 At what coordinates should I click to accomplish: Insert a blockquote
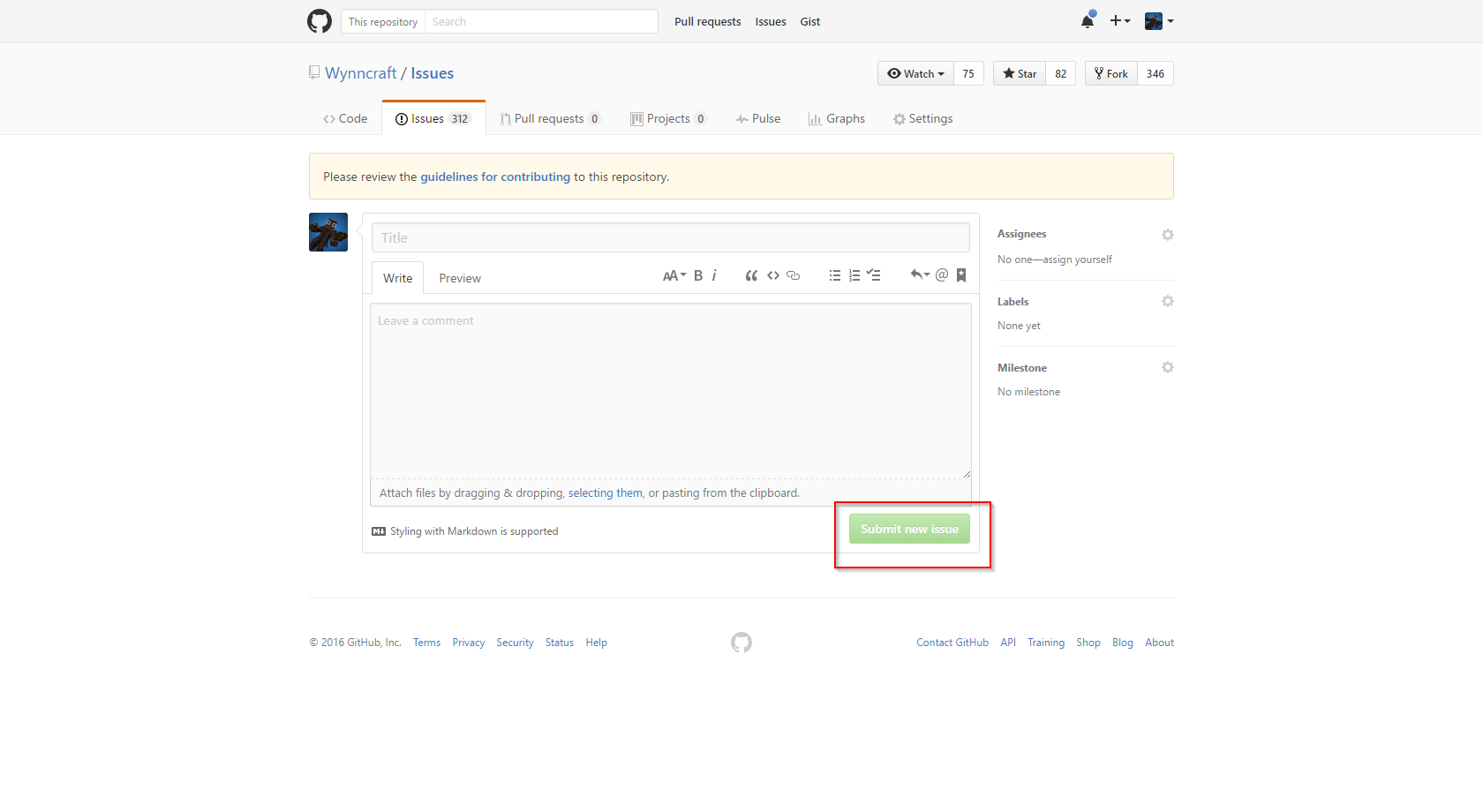(x=751, y=275)
